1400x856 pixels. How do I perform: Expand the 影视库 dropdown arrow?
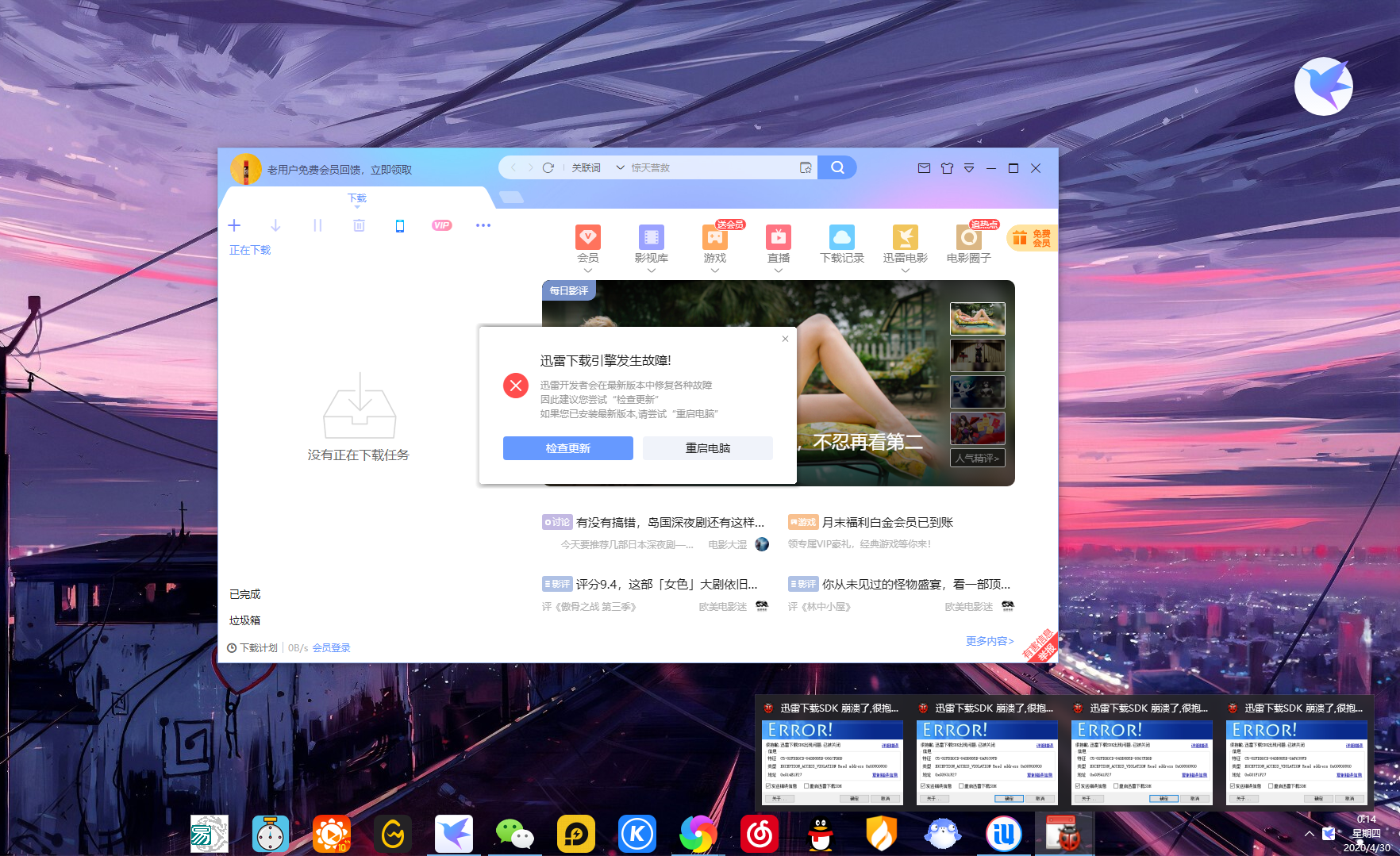pyautogui.click(x=651, y=271)
